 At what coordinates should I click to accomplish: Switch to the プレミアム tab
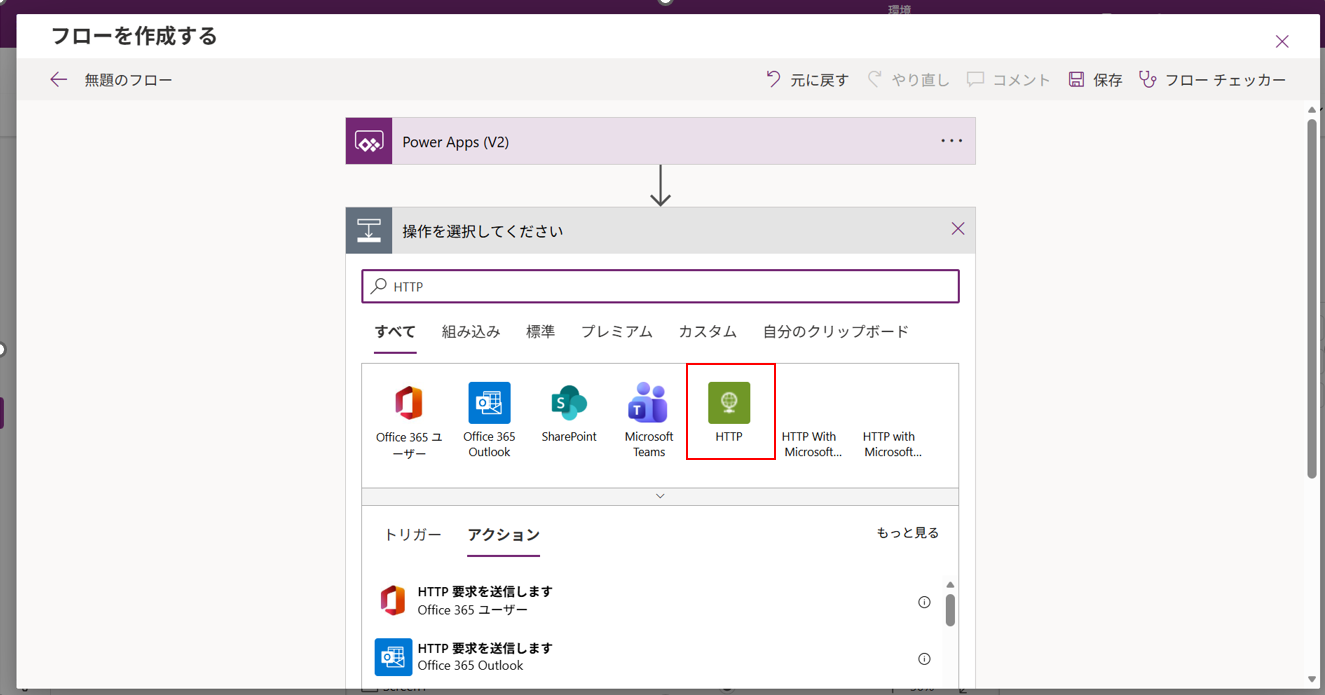click(x=617, y=332)
